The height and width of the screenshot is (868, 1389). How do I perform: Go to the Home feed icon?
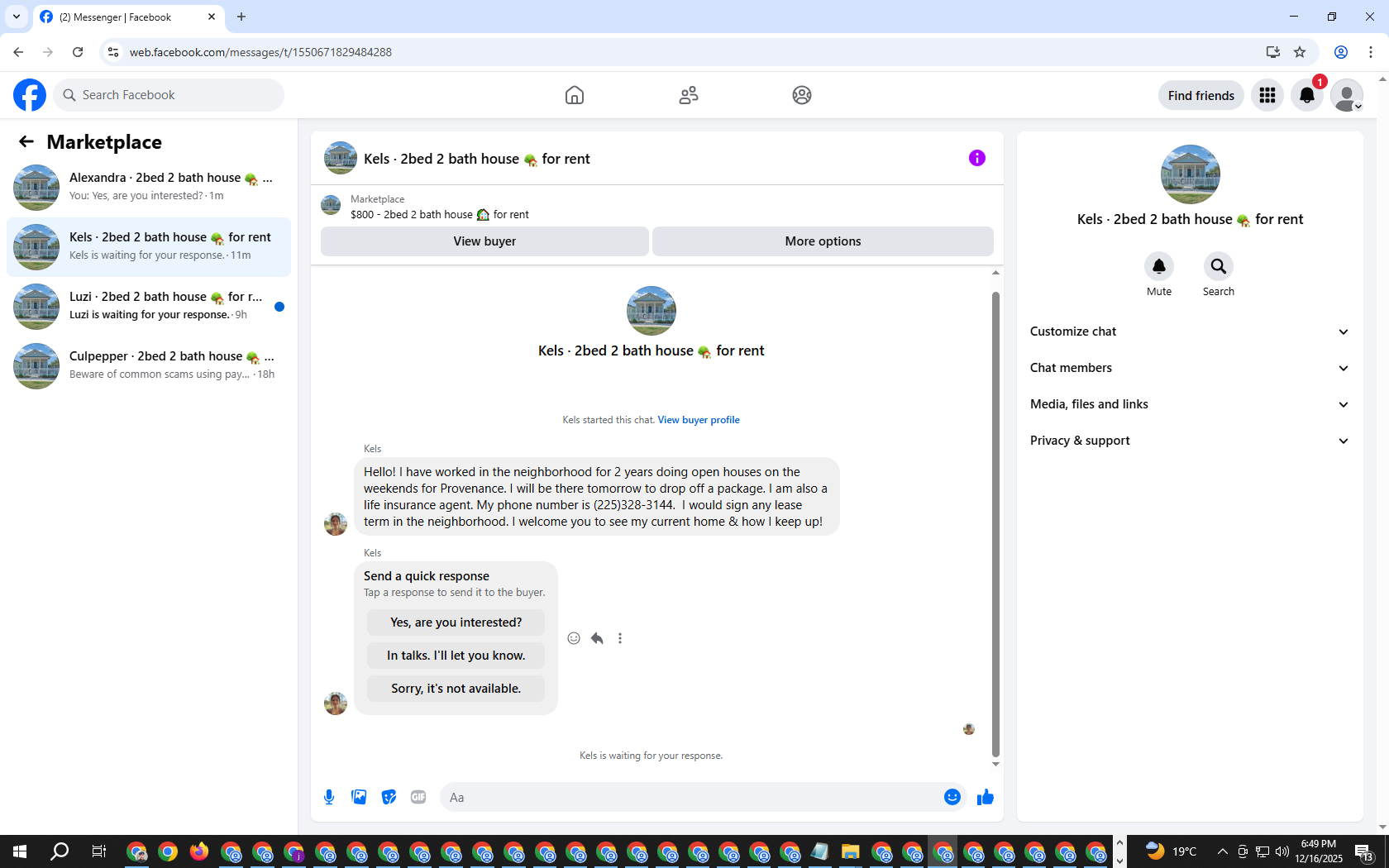coord(575,95)
